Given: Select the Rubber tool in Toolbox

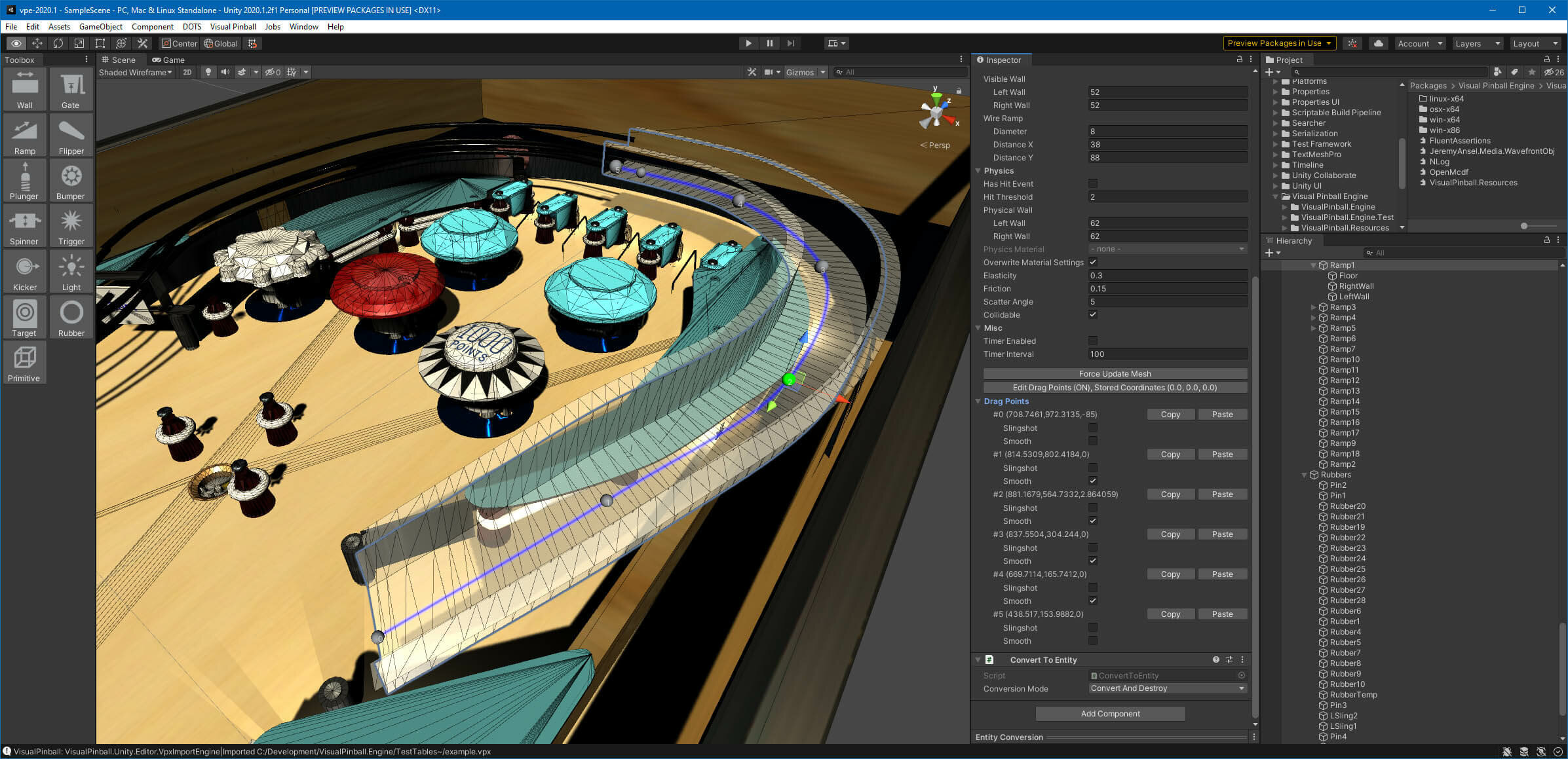Looking at the screenshot, I should coord(71,317).
